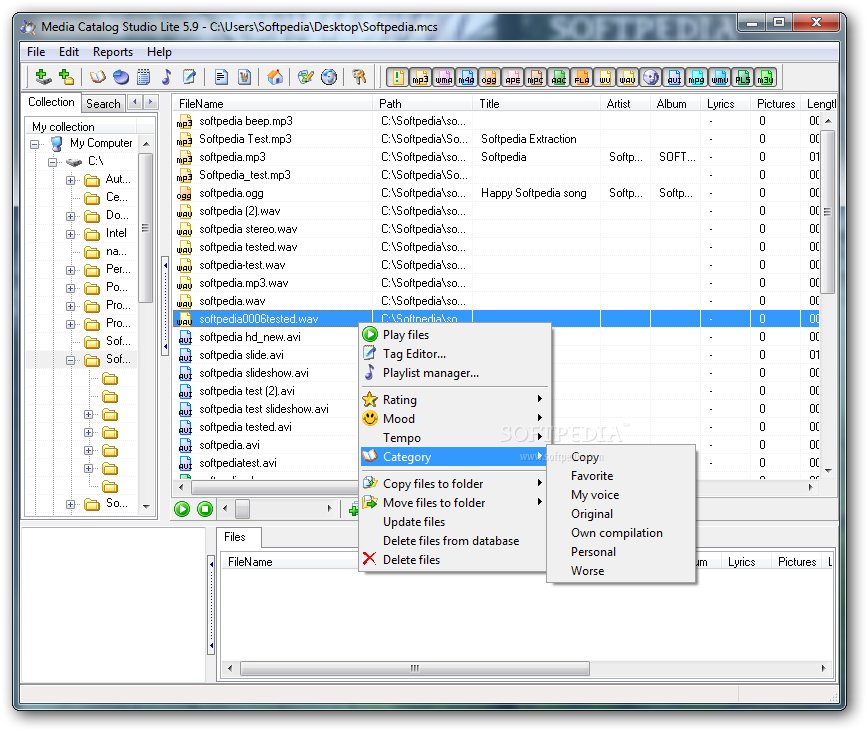
Task: Expand the Po... folder node
Action: point(70,288)
